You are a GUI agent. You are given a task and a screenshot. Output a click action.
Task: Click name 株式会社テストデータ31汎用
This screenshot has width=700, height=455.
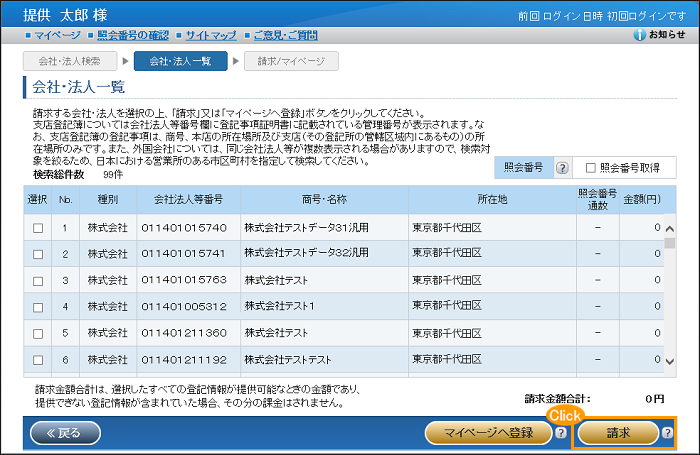pos(306,228)
